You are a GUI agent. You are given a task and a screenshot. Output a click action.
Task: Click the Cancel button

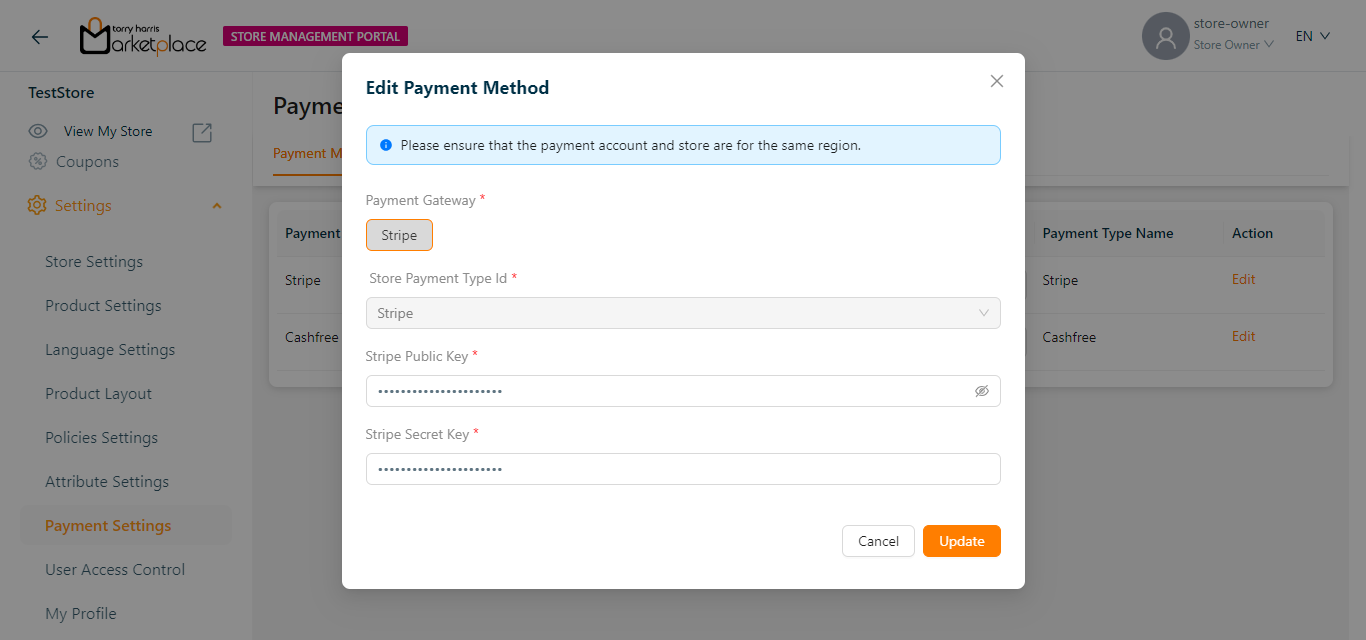pos(878,541)
